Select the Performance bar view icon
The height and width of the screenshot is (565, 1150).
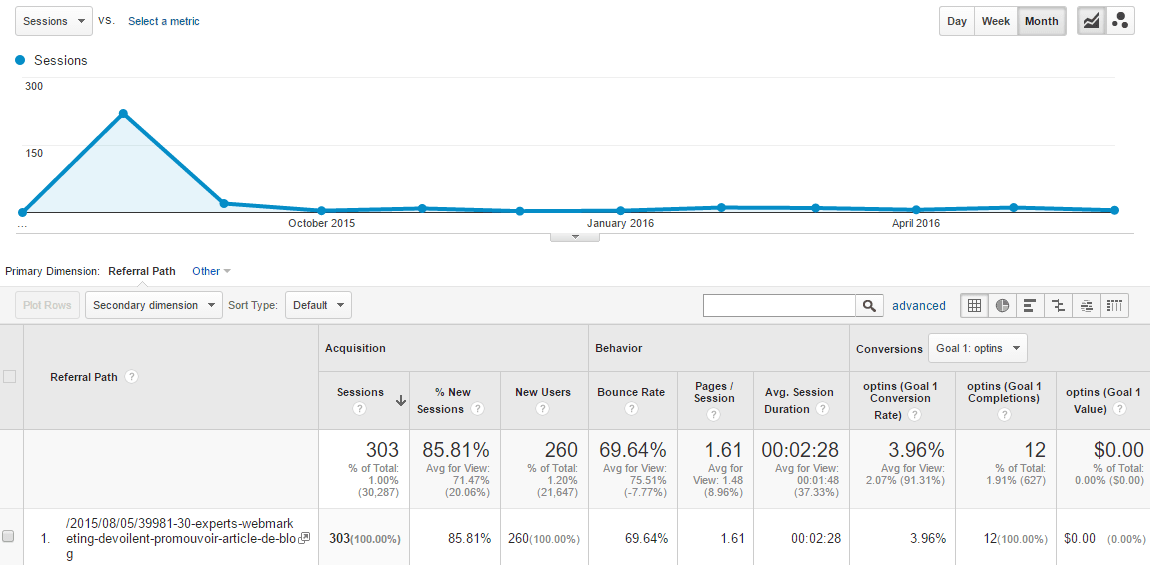point(1030,305)
